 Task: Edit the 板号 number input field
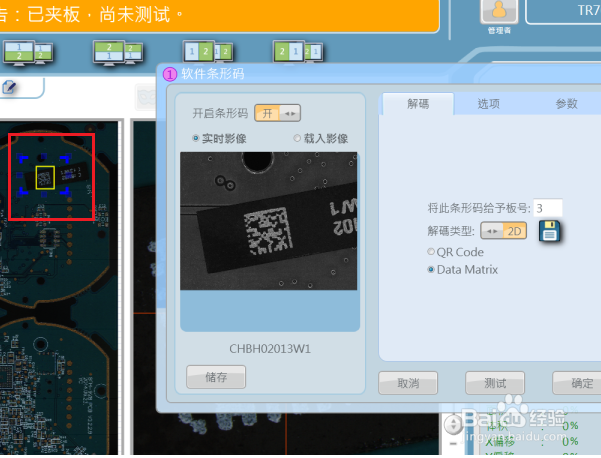(x=548, y=208)
